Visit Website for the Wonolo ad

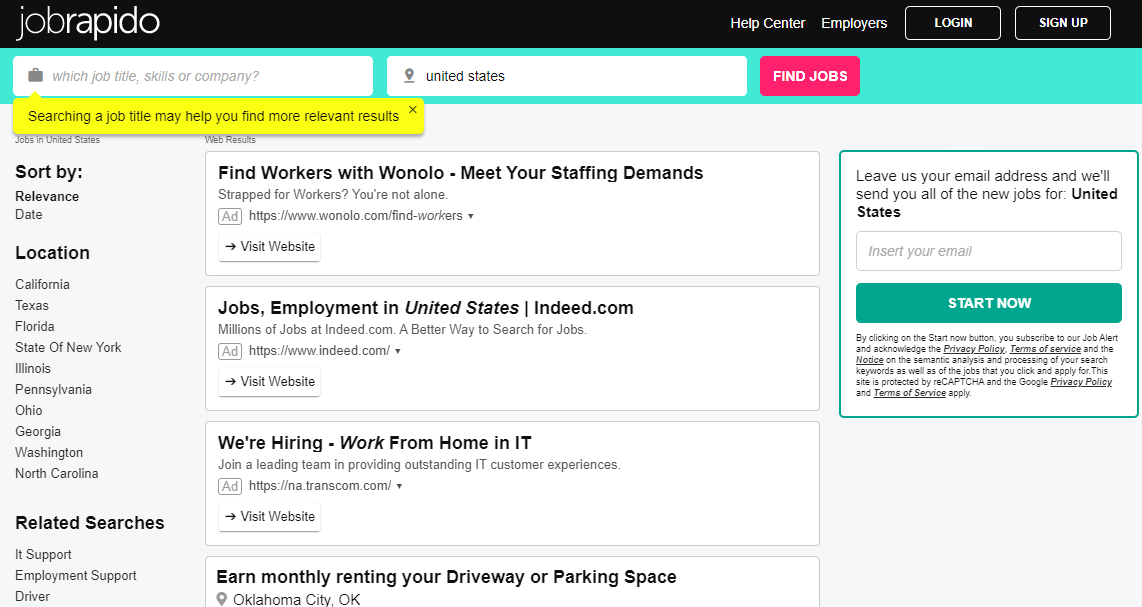tap(269, 246)
